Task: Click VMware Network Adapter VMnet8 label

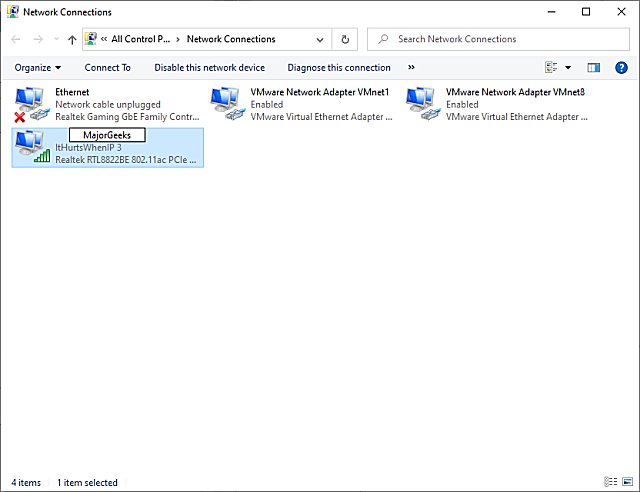Action: pos(515,92)
